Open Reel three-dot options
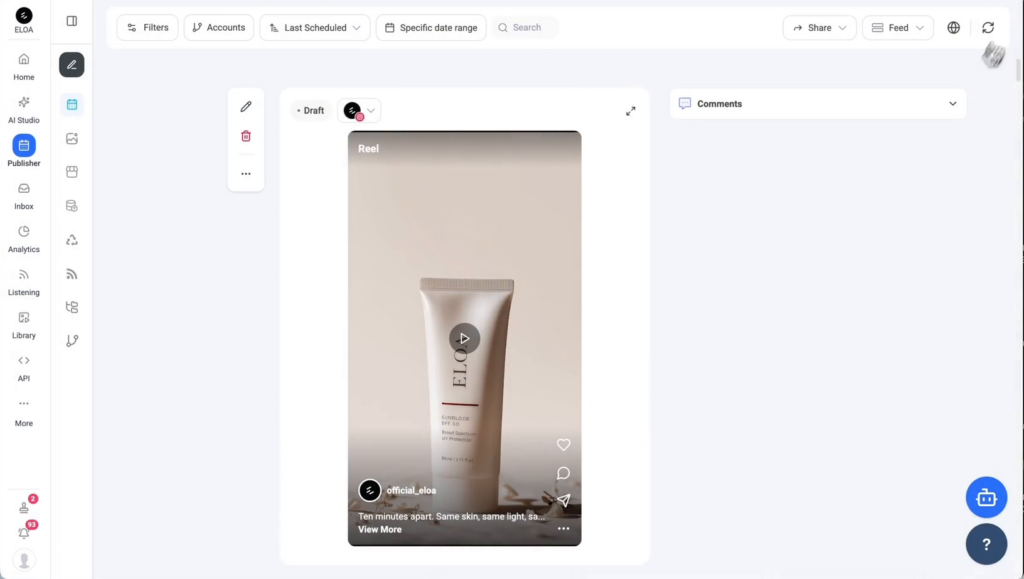The height and width of the screenshot is (579, 1024). tap(564, 528)
